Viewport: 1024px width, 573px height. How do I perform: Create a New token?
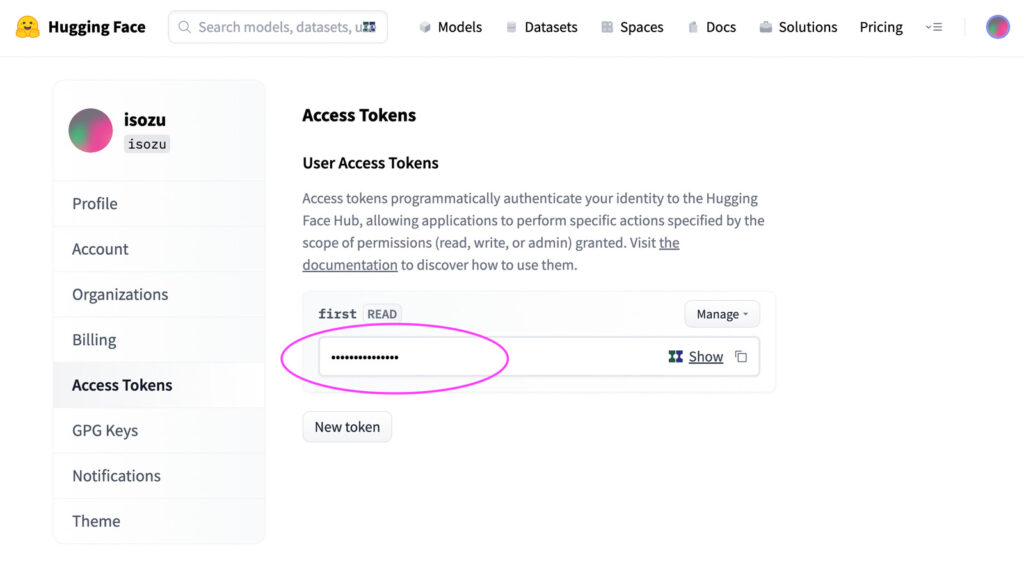(347, 427)
